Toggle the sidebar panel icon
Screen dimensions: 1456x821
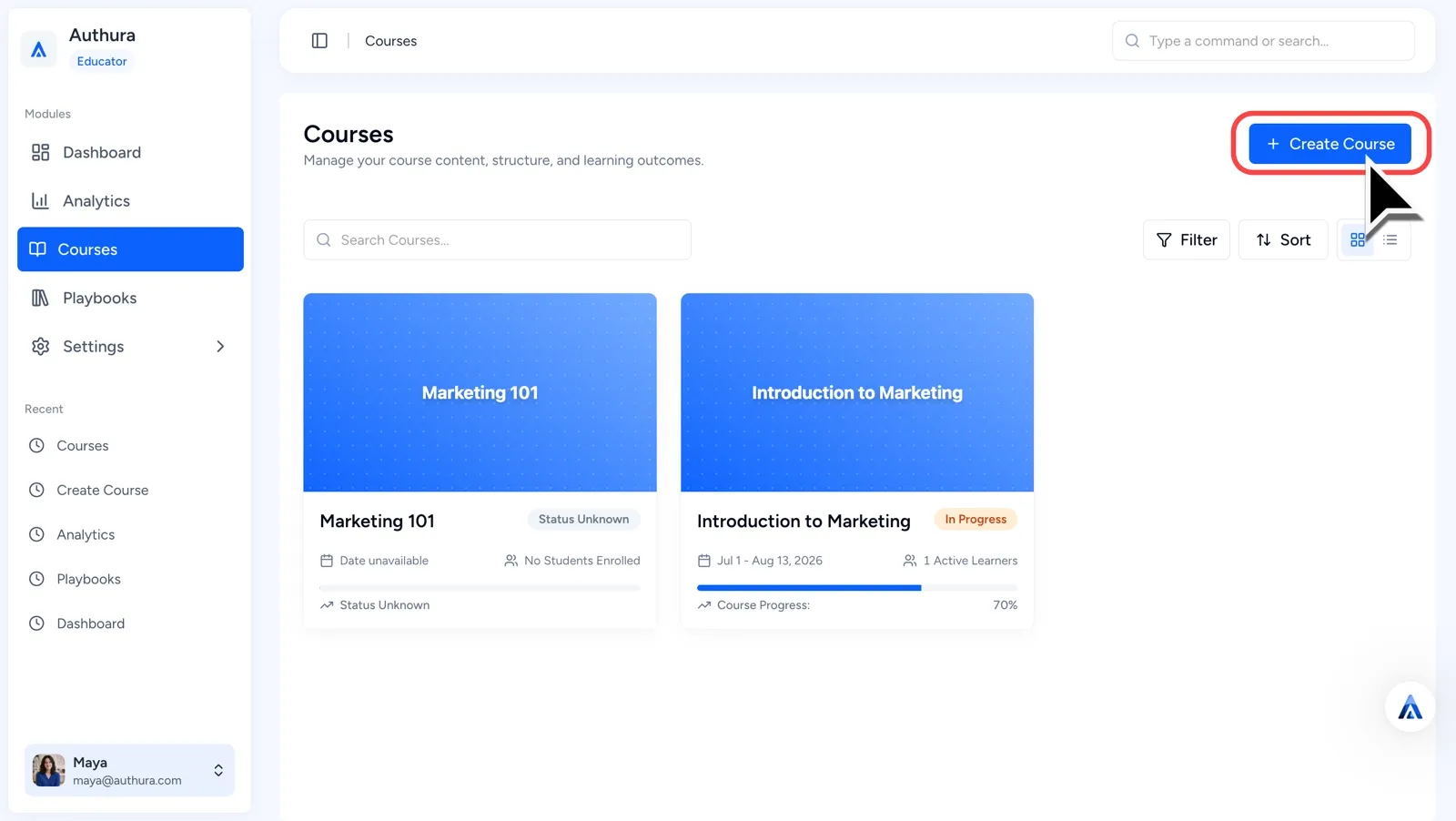click(319, 41)
